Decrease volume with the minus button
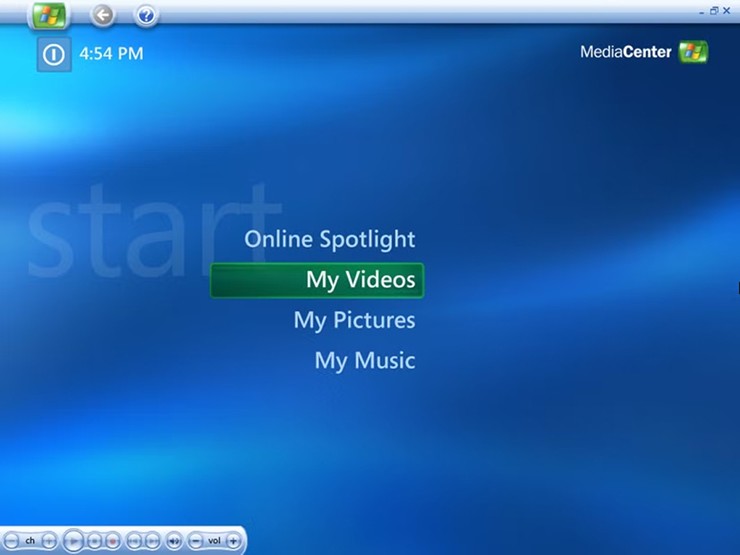Screen dimensions: 740x555 coord(195,541)
